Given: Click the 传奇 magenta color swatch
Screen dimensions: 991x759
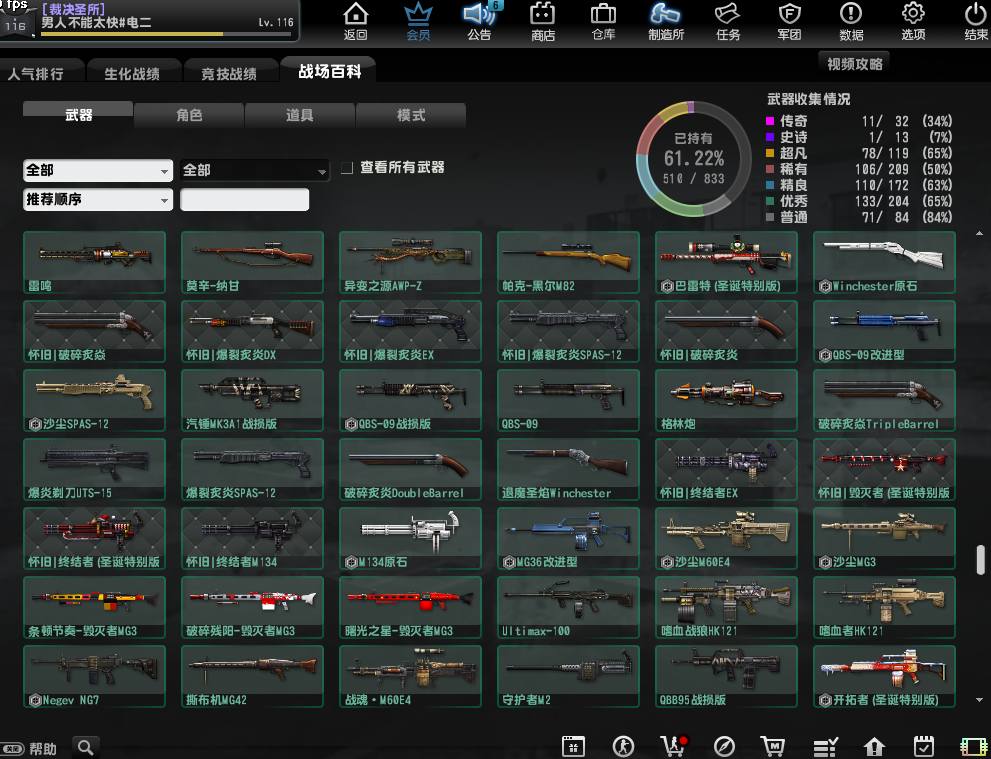Looking at the screenshot, I should pyautogui.click(x=770, y=121).
